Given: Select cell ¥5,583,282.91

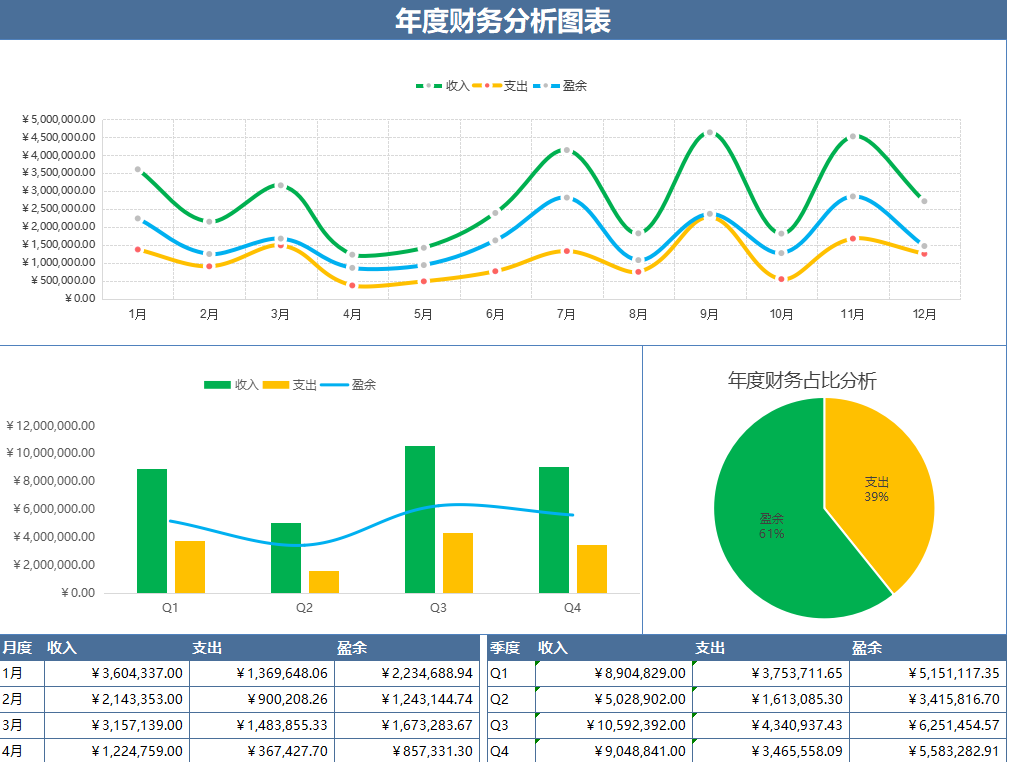Looking at the screenshot, I should [x=928, y=751].
